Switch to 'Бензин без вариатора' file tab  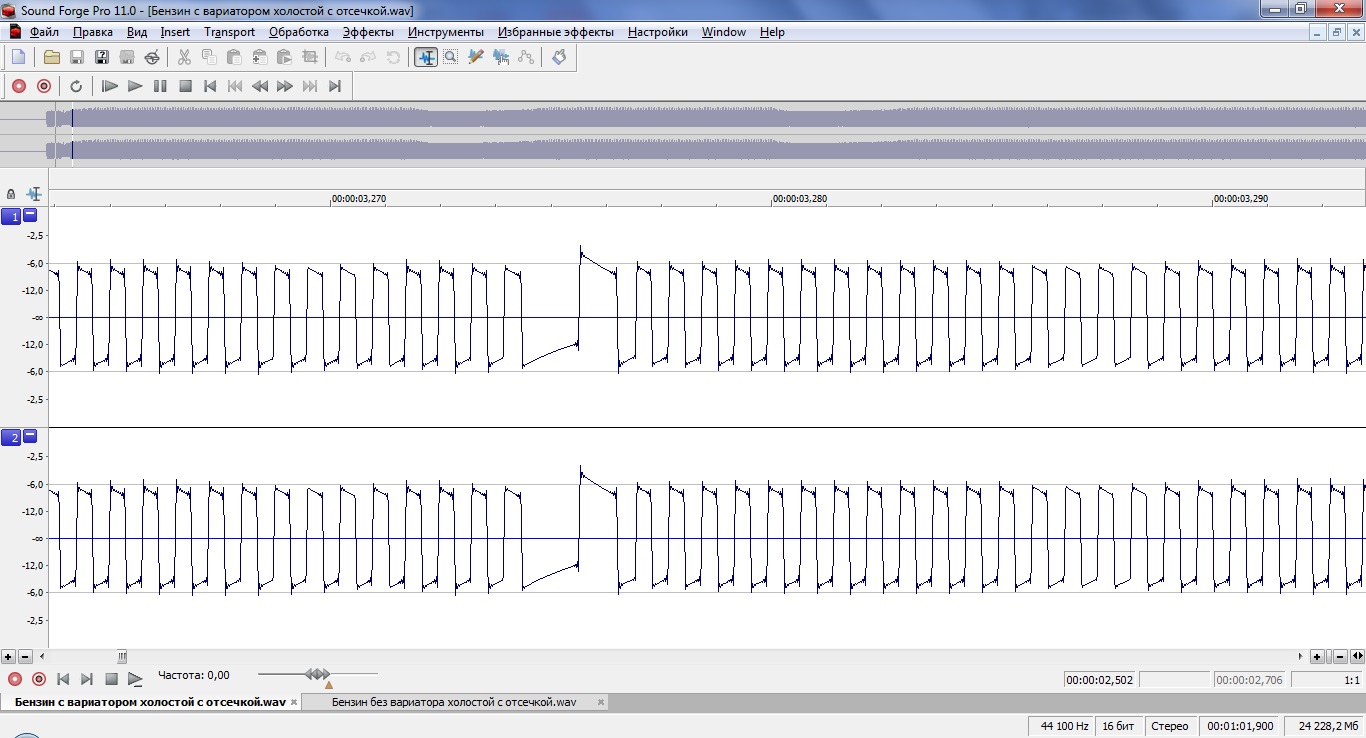coord(454,702)
